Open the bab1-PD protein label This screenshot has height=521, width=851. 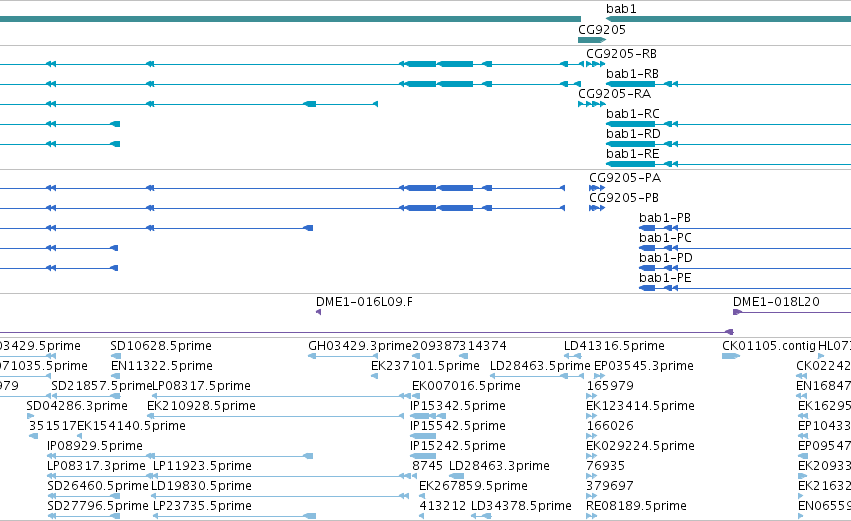(x=666, y=258)
